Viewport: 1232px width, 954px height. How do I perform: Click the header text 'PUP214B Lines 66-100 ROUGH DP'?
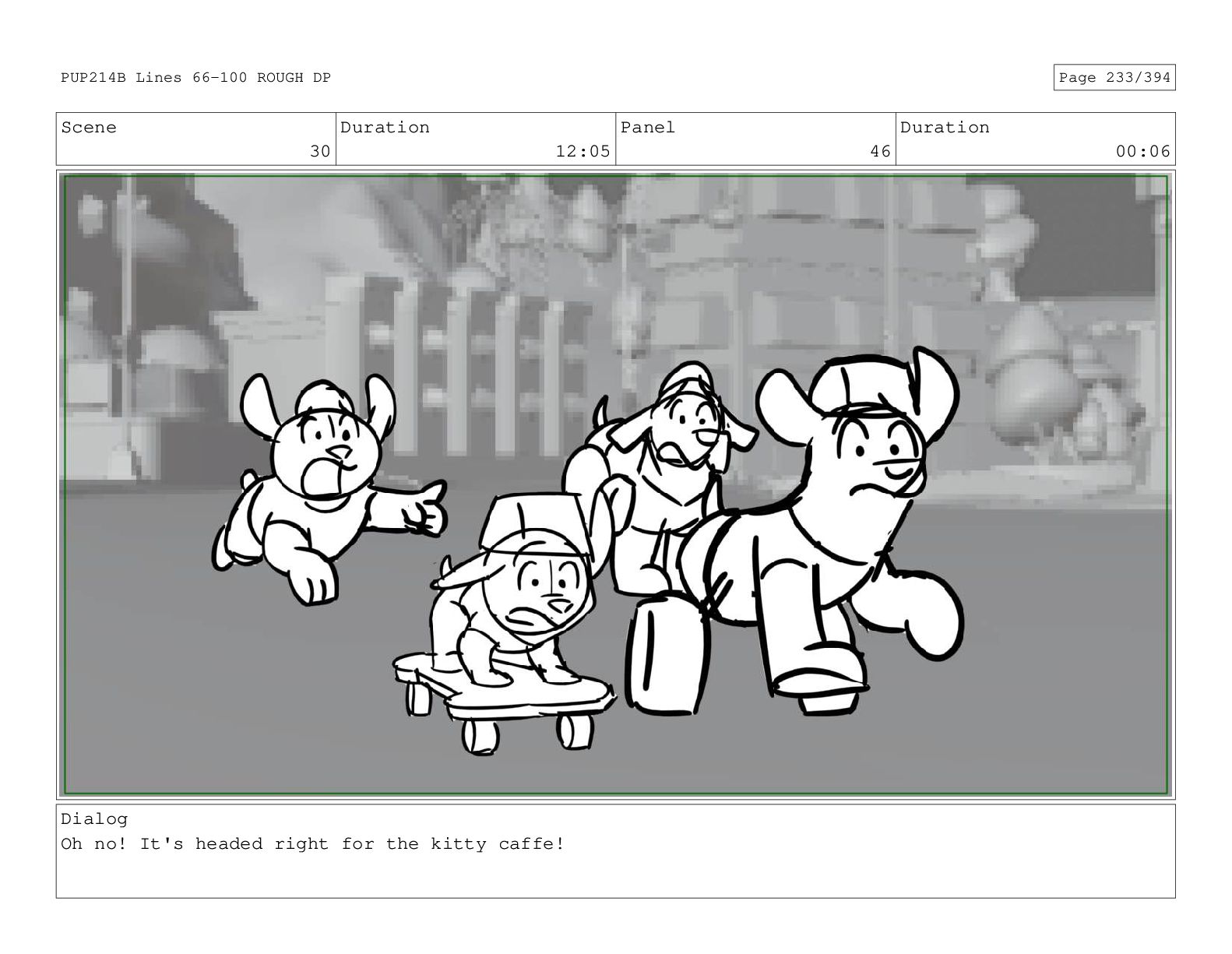point(195,78)
